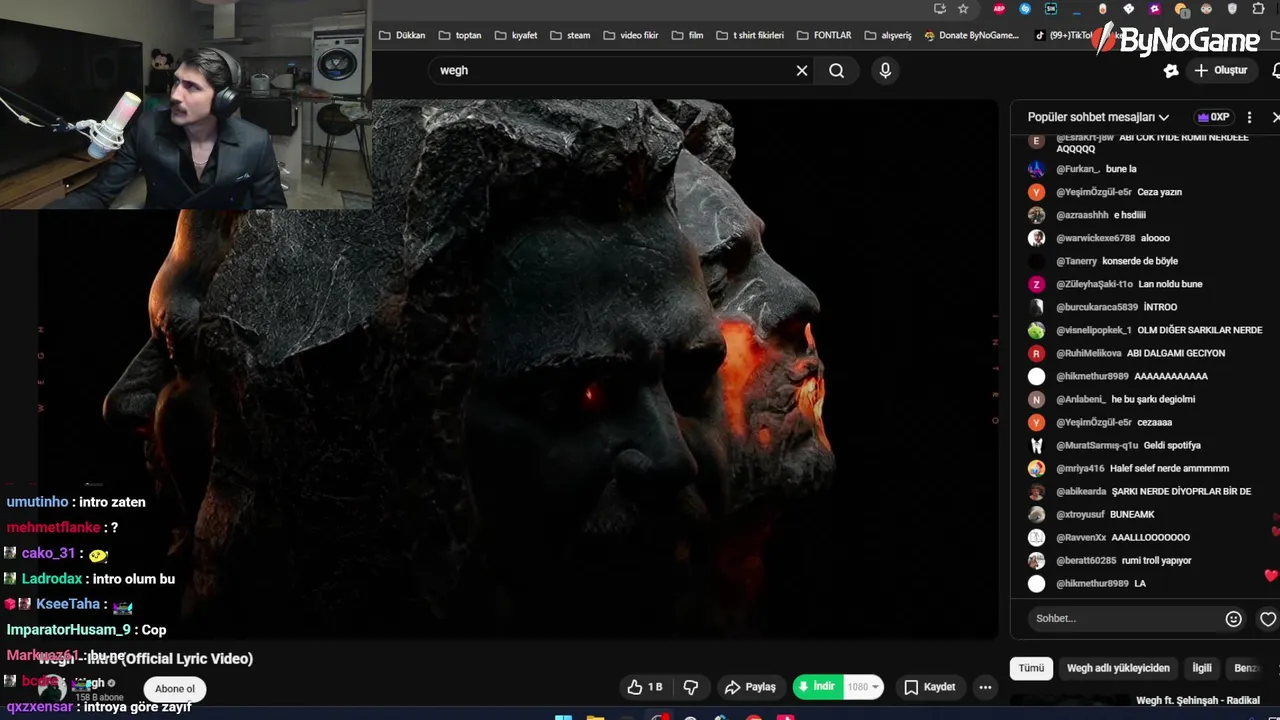The image size is (1280, 720).
Task: Click the install app icon in address bar
Action: (x=940, y=9)
